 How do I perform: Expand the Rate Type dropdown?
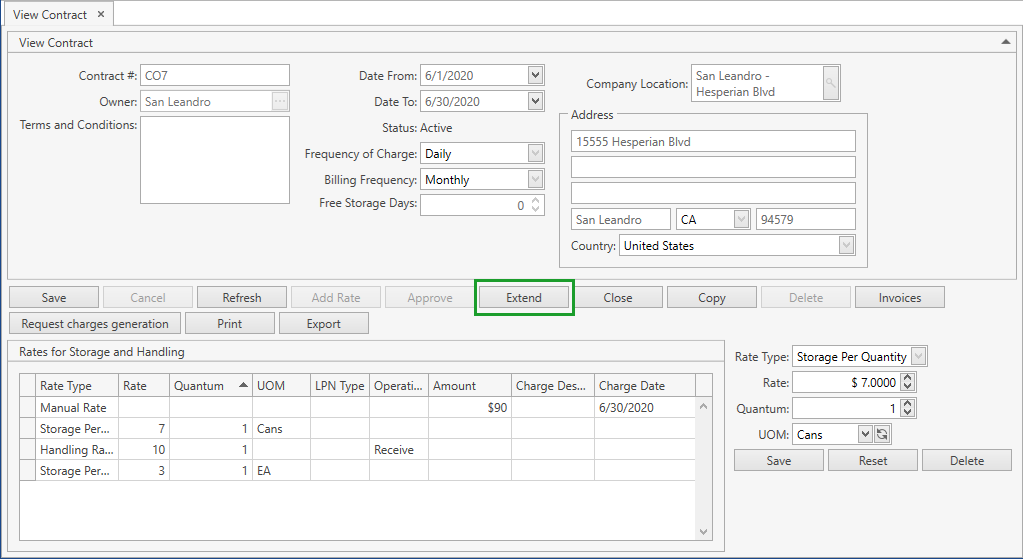coord(918,356)
